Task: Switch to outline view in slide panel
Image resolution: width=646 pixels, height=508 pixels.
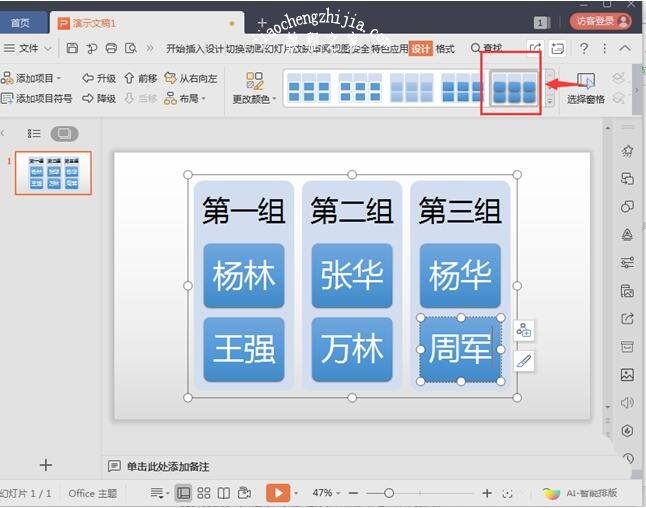Action: tap(34, 133)
